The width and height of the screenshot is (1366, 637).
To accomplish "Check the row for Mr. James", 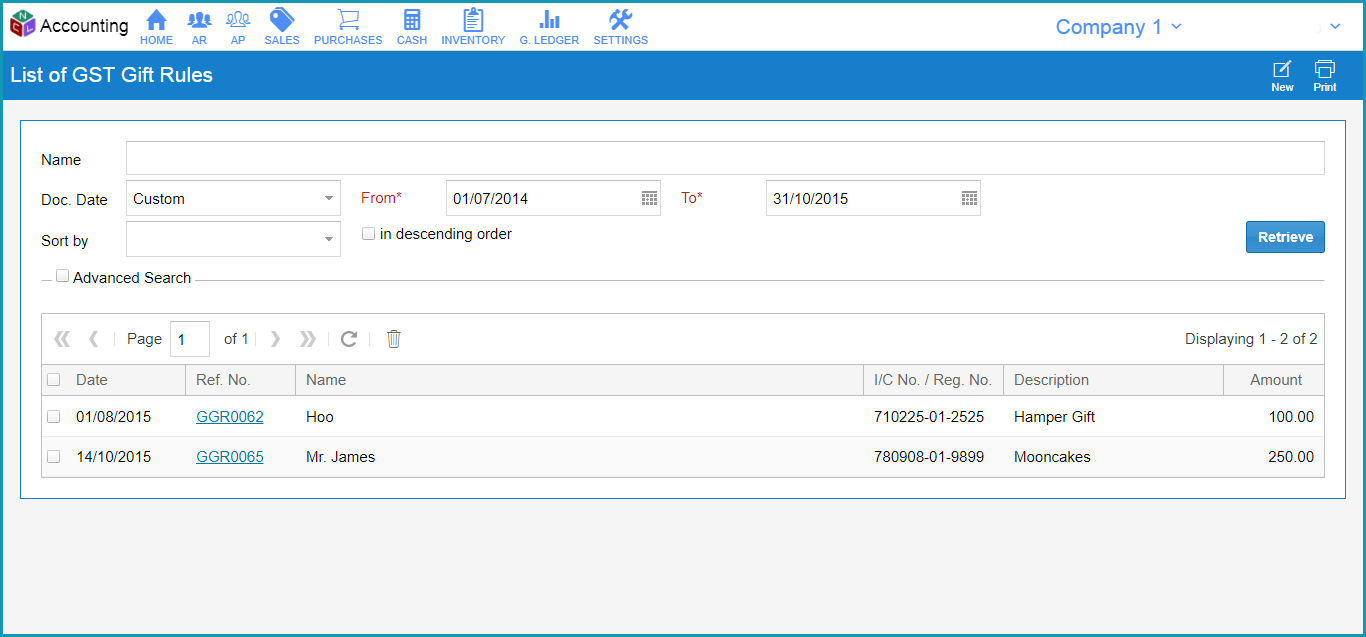I will coord(53,456).
